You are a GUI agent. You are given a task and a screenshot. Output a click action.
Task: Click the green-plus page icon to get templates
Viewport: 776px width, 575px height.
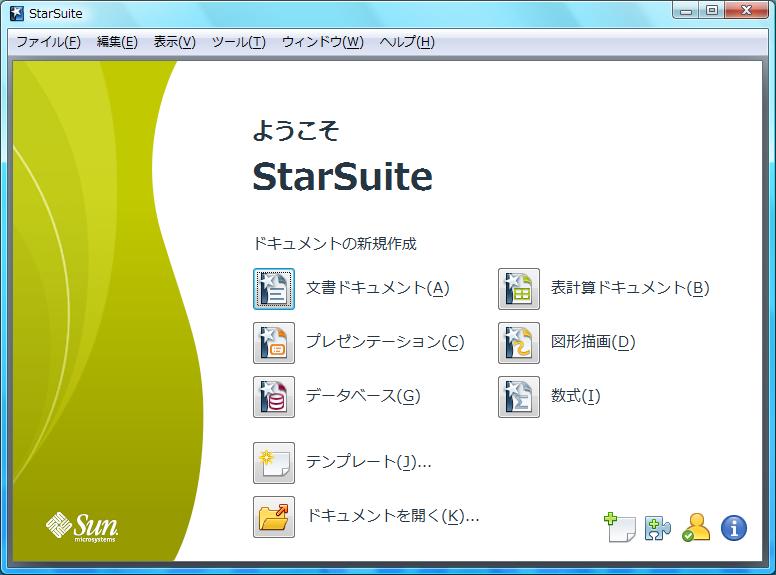[620, 527]
